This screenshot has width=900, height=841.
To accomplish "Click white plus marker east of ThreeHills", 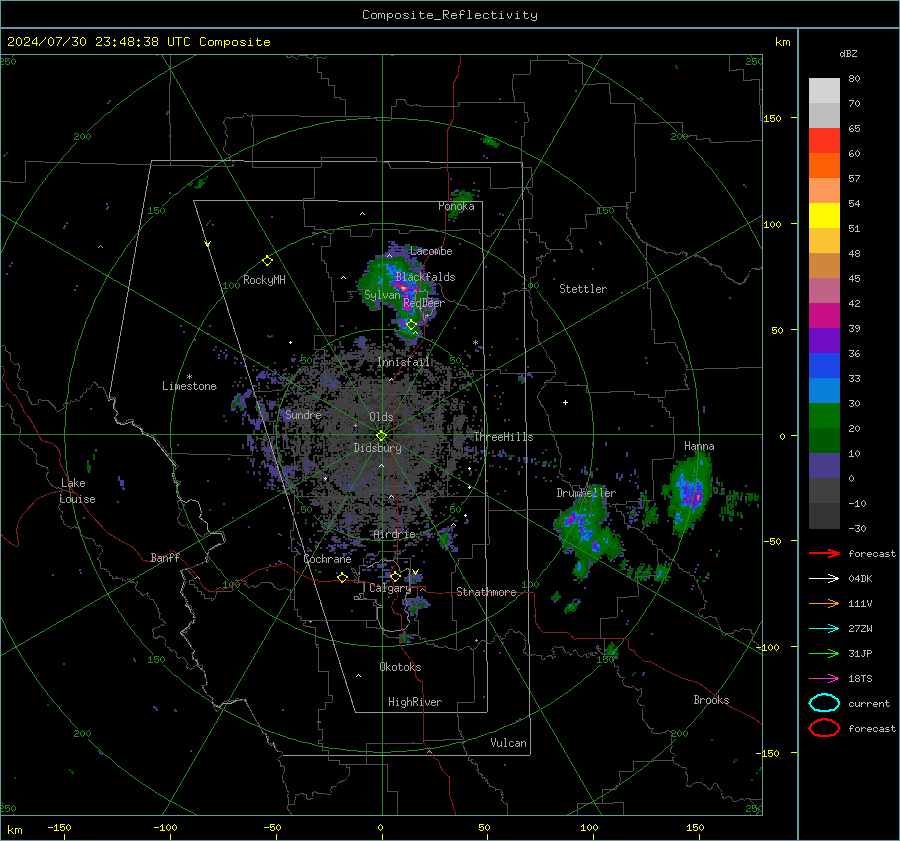I will pos(565,402).
